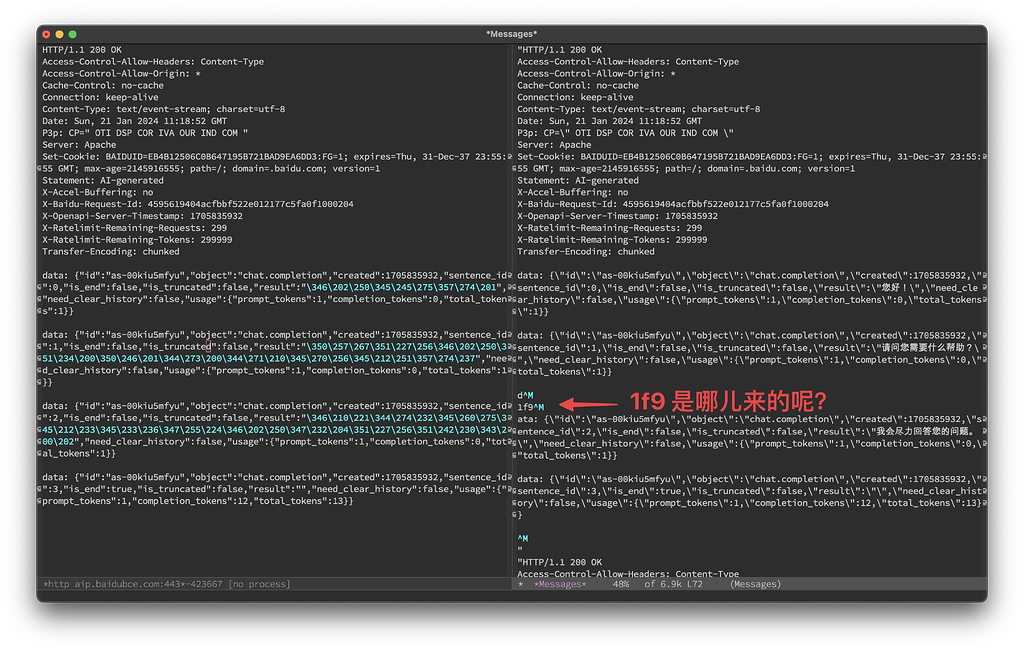Click the Set-Cookie BAIDUID header line
Screen dimensions: 1024x651
tap(250, 156)
